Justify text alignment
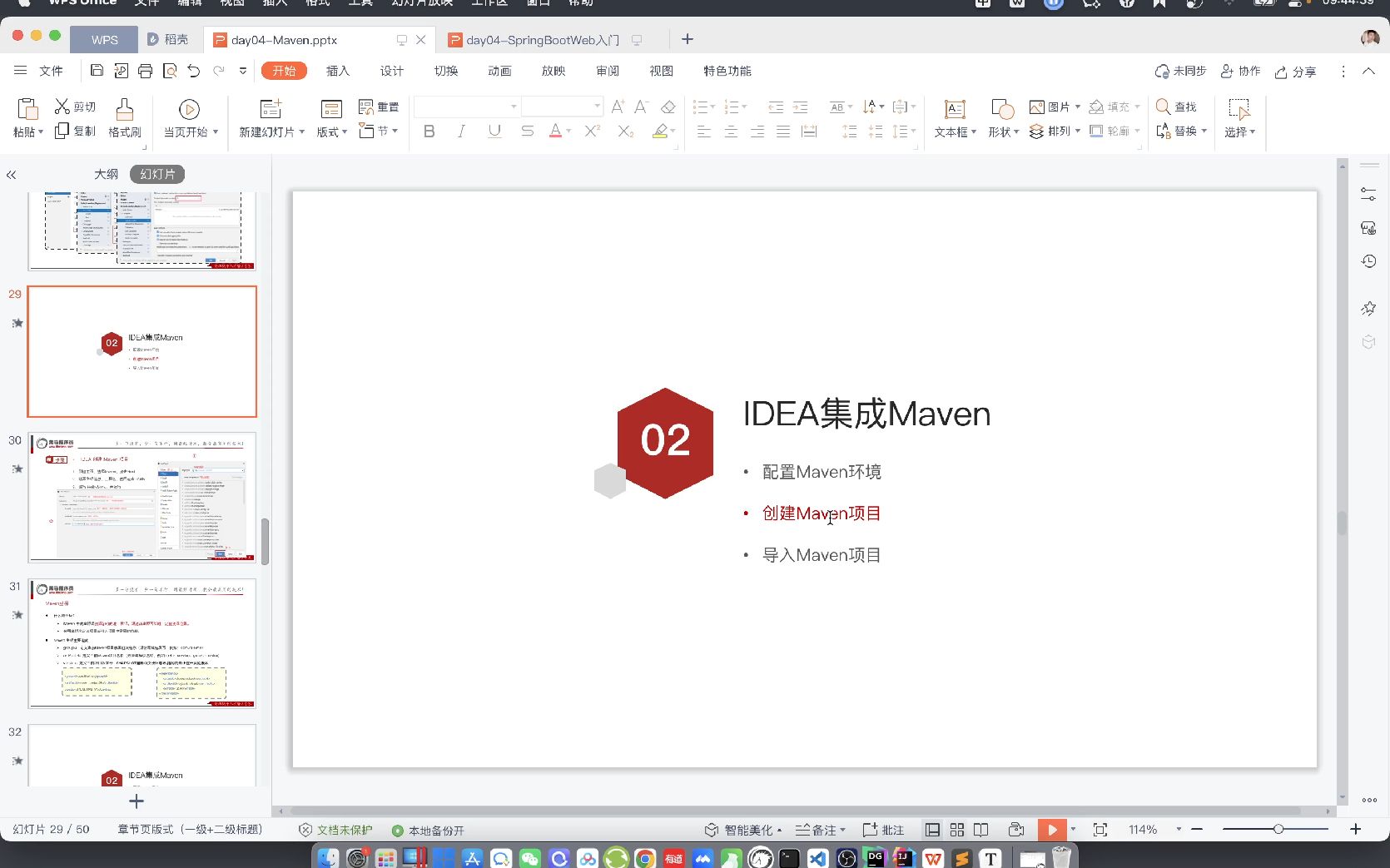Screen dimensions: 1390x868 (783, 131)
